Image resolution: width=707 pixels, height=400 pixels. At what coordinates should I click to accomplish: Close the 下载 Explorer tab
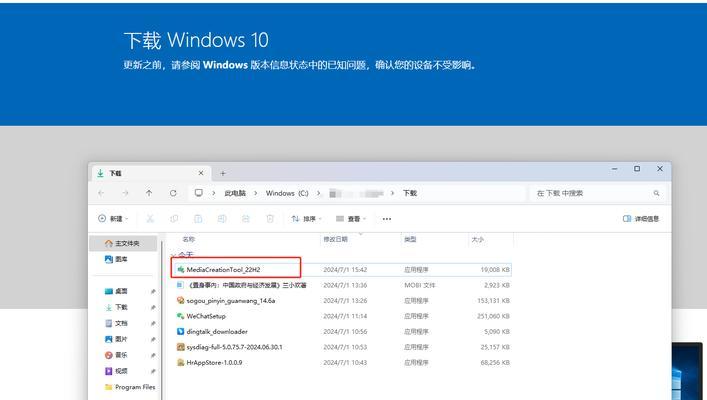point(201,173)
